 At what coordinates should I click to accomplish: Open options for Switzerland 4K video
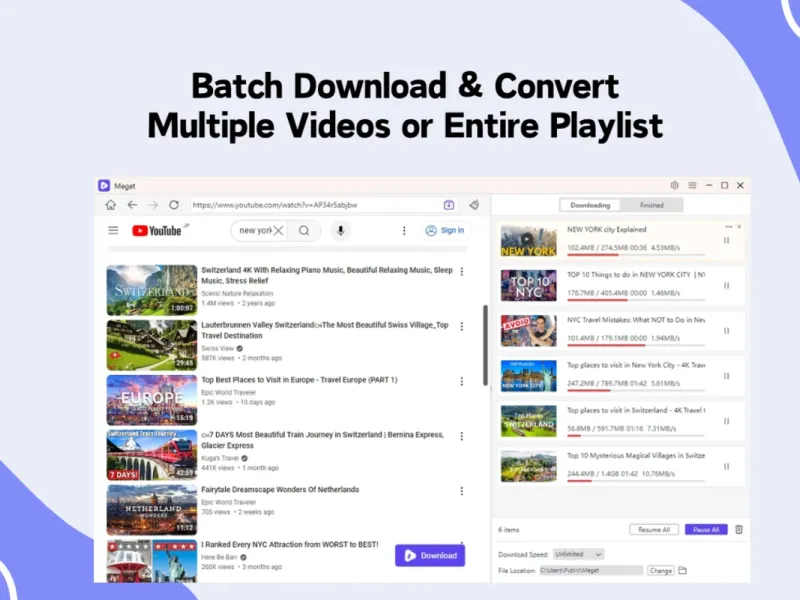pos(462,271)
